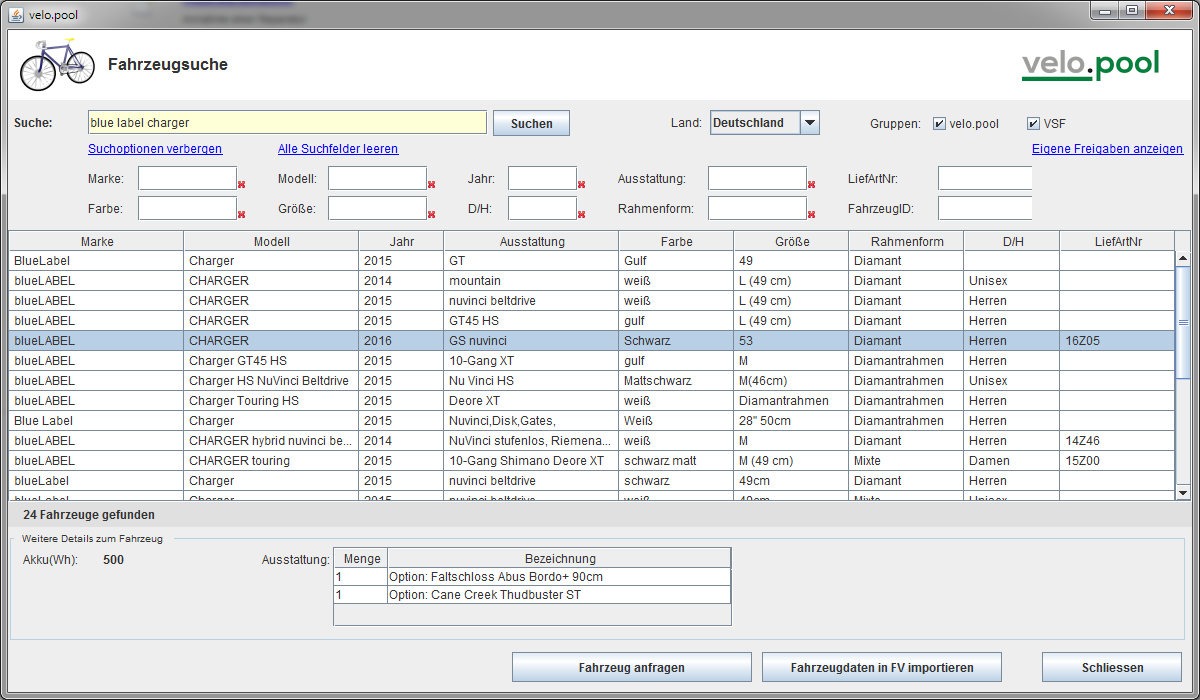Click the 'Mattschwarz' color cell

(x=676, y=381)
